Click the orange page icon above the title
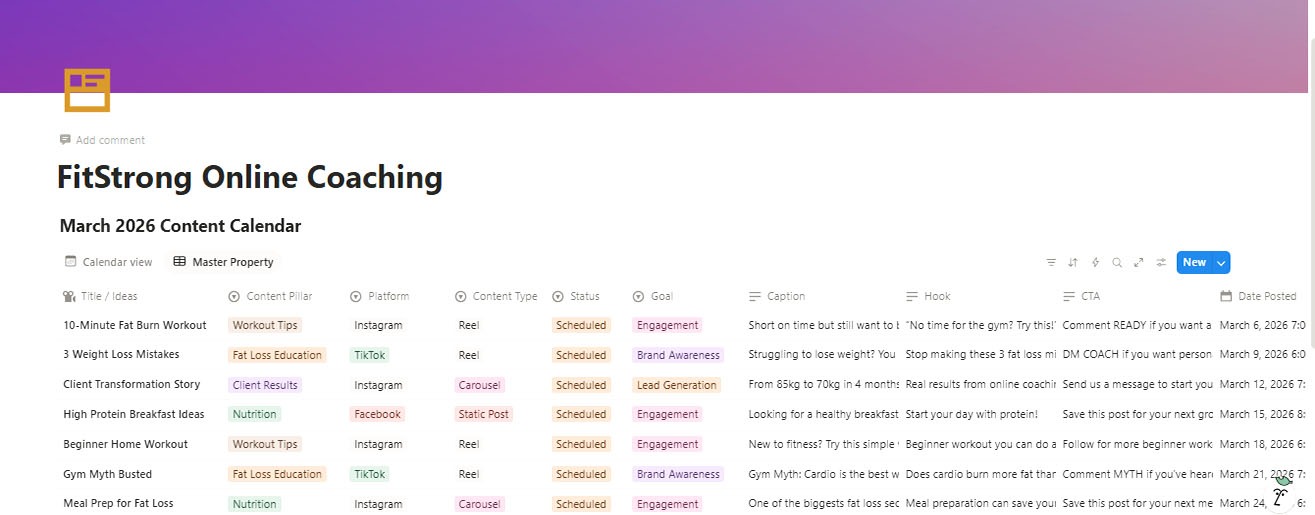1315x515 pixels. coord(87,90)
